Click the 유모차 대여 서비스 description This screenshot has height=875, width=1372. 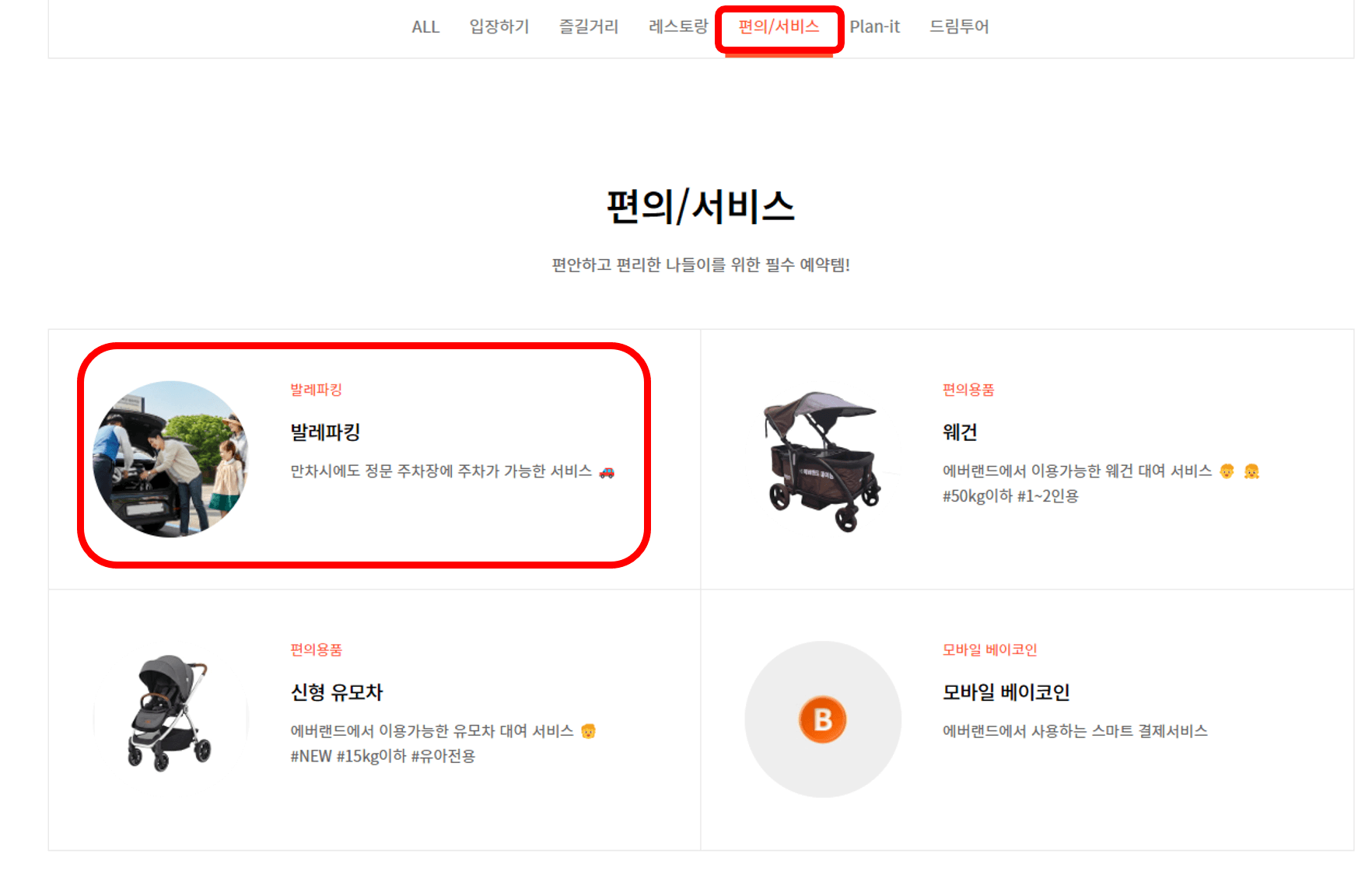pos(432,731)
